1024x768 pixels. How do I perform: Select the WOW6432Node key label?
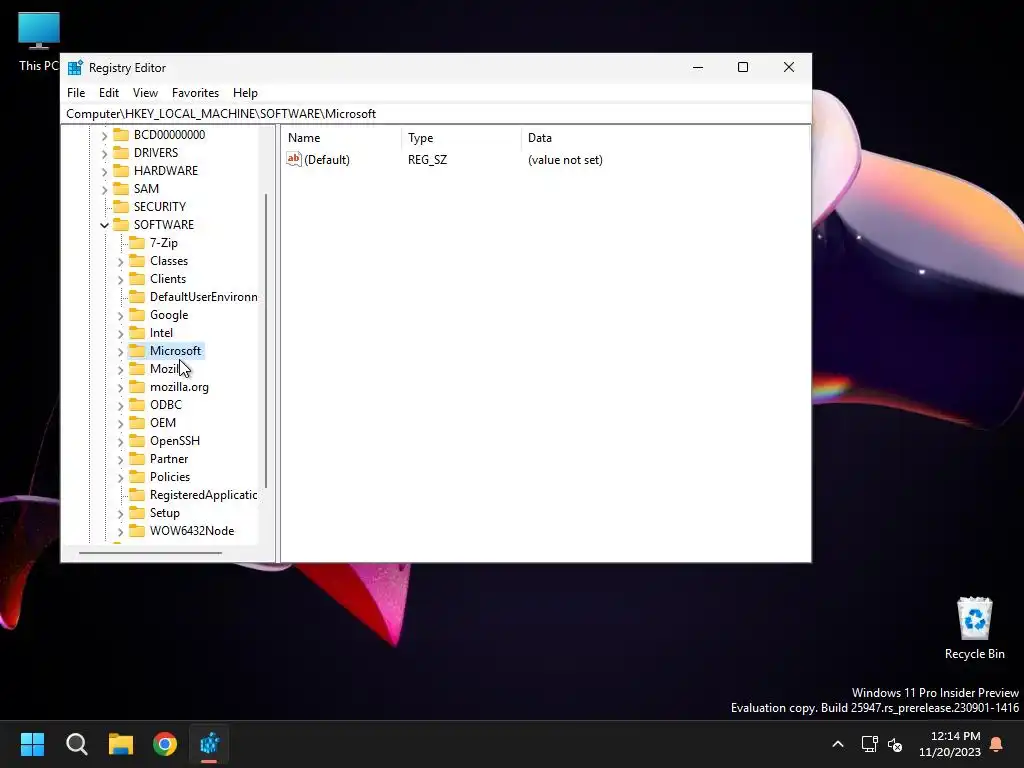(191, 531)
